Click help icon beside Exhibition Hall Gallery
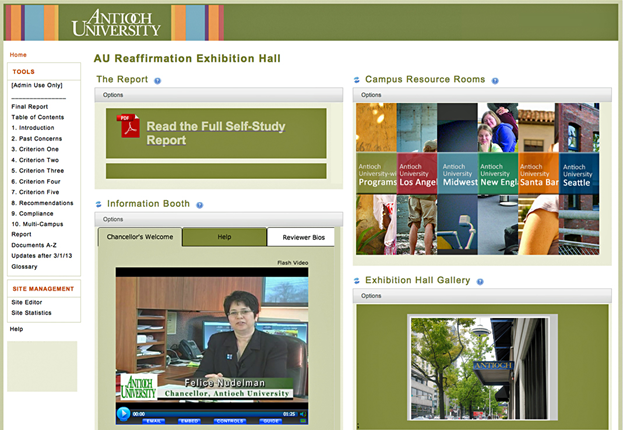This screenshot has height=430, width=623. pos(480,282)
